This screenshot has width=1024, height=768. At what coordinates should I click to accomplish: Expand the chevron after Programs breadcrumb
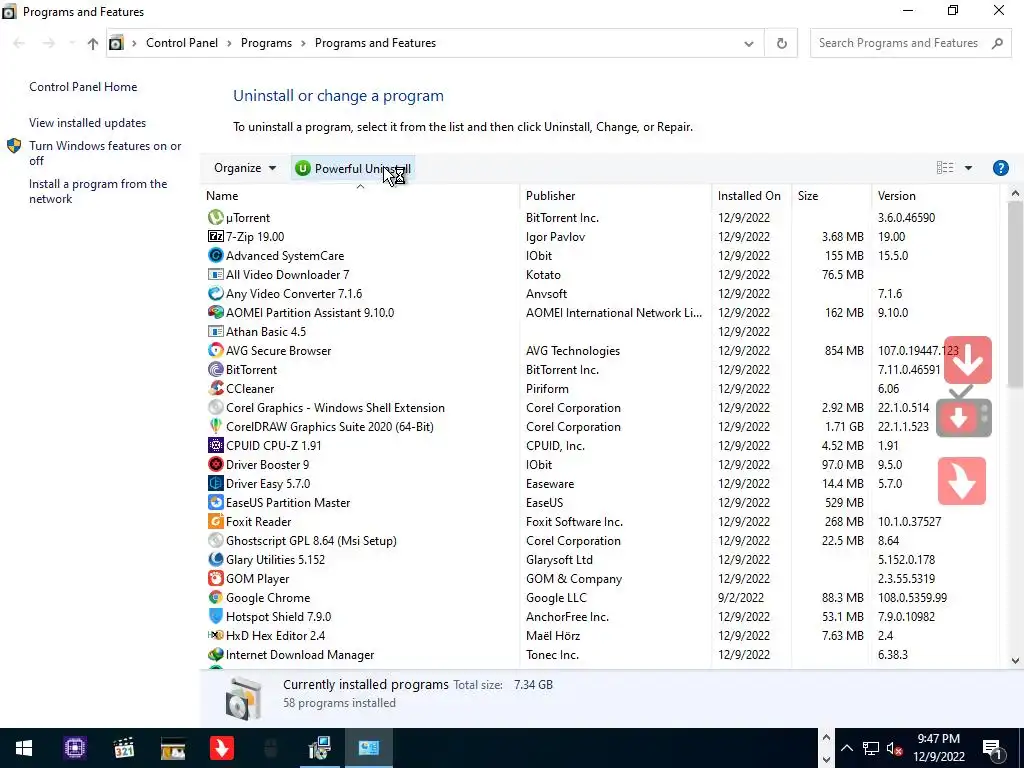tap(303, 43)
